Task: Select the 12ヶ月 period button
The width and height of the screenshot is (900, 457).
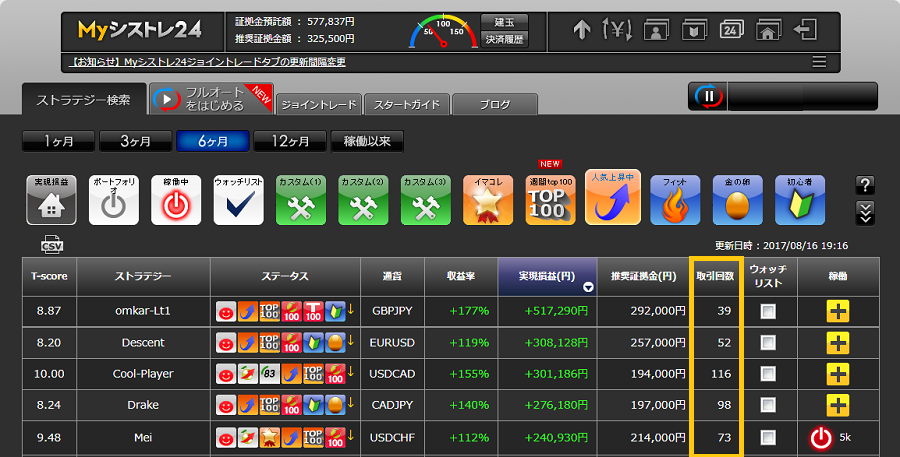Action: [x=292, y=141]
